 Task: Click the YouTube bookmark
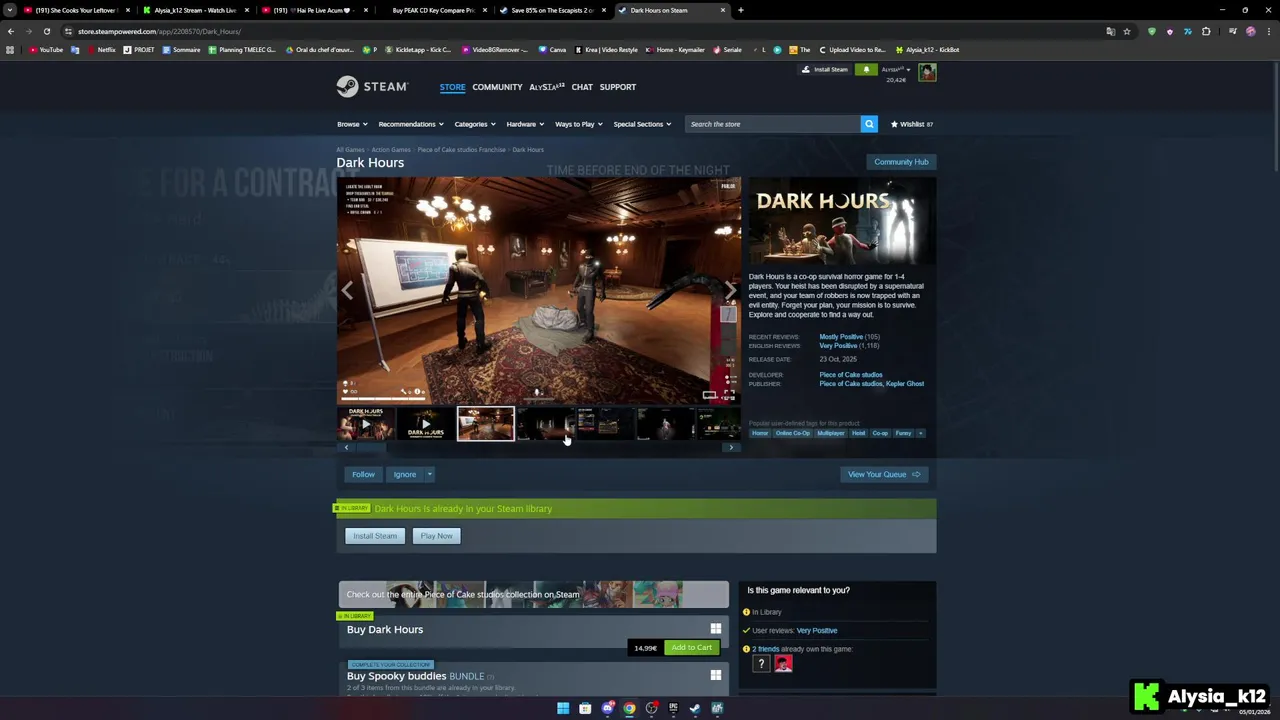coord(46,49)
